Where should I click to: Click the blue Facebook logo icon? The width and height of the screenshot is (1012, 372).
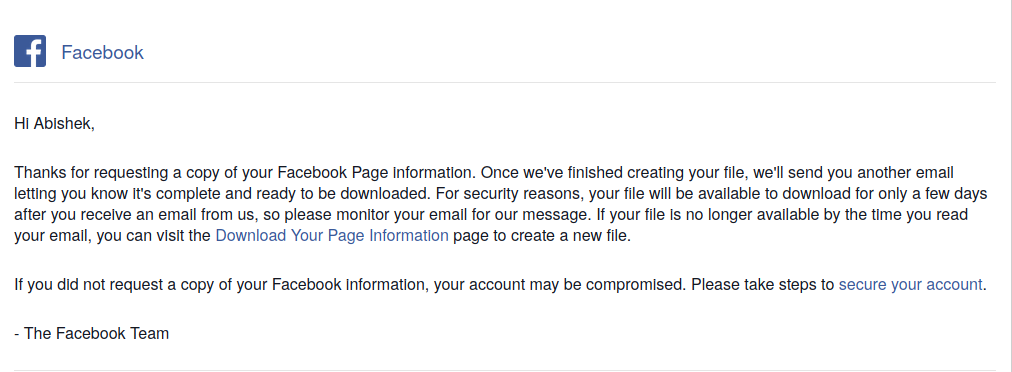coord(30,52)
